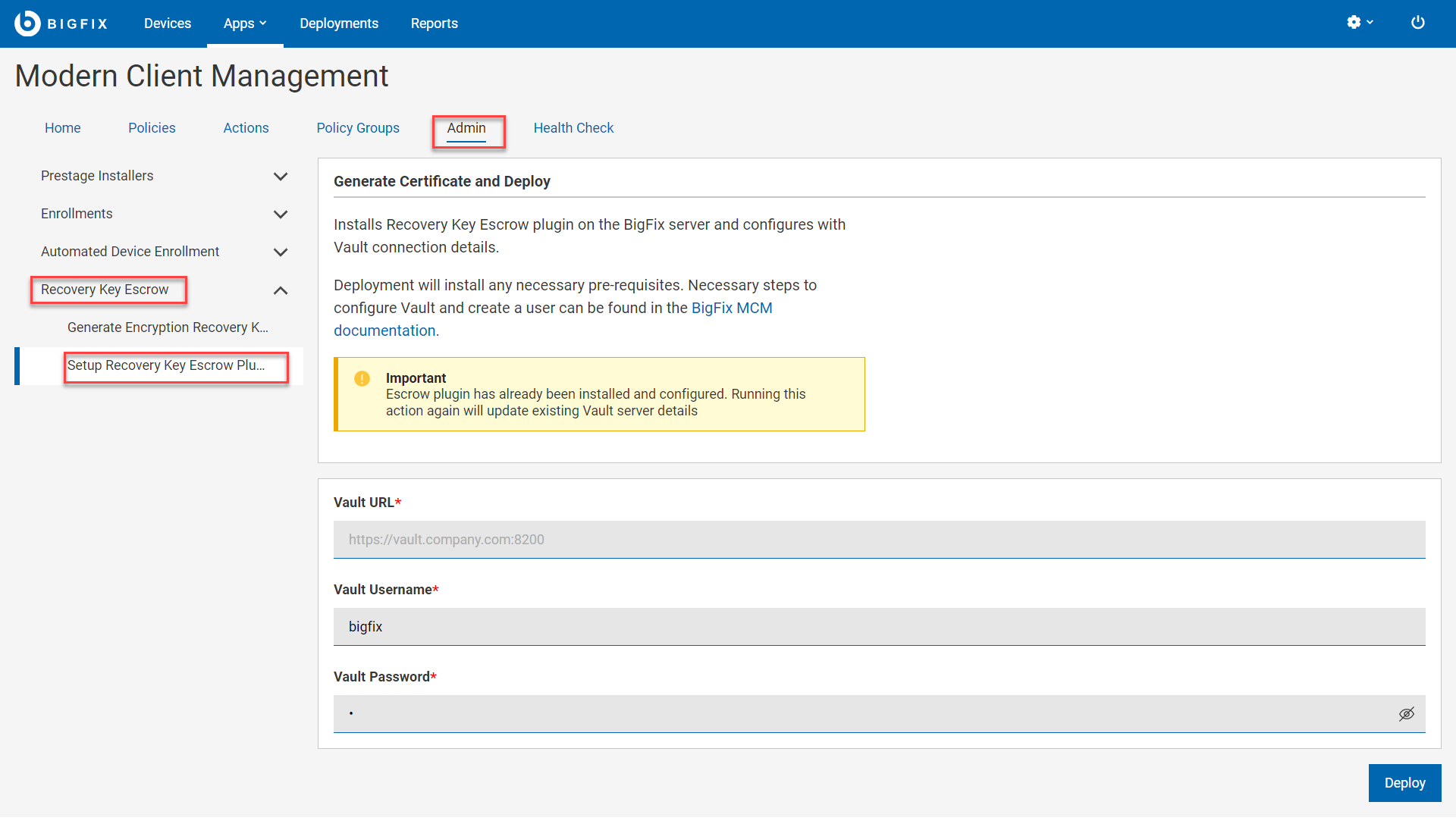Toggle Vault Password visibility eye icon
The height and width of the screenshot is (827, 1456).
click(1406, 714)
